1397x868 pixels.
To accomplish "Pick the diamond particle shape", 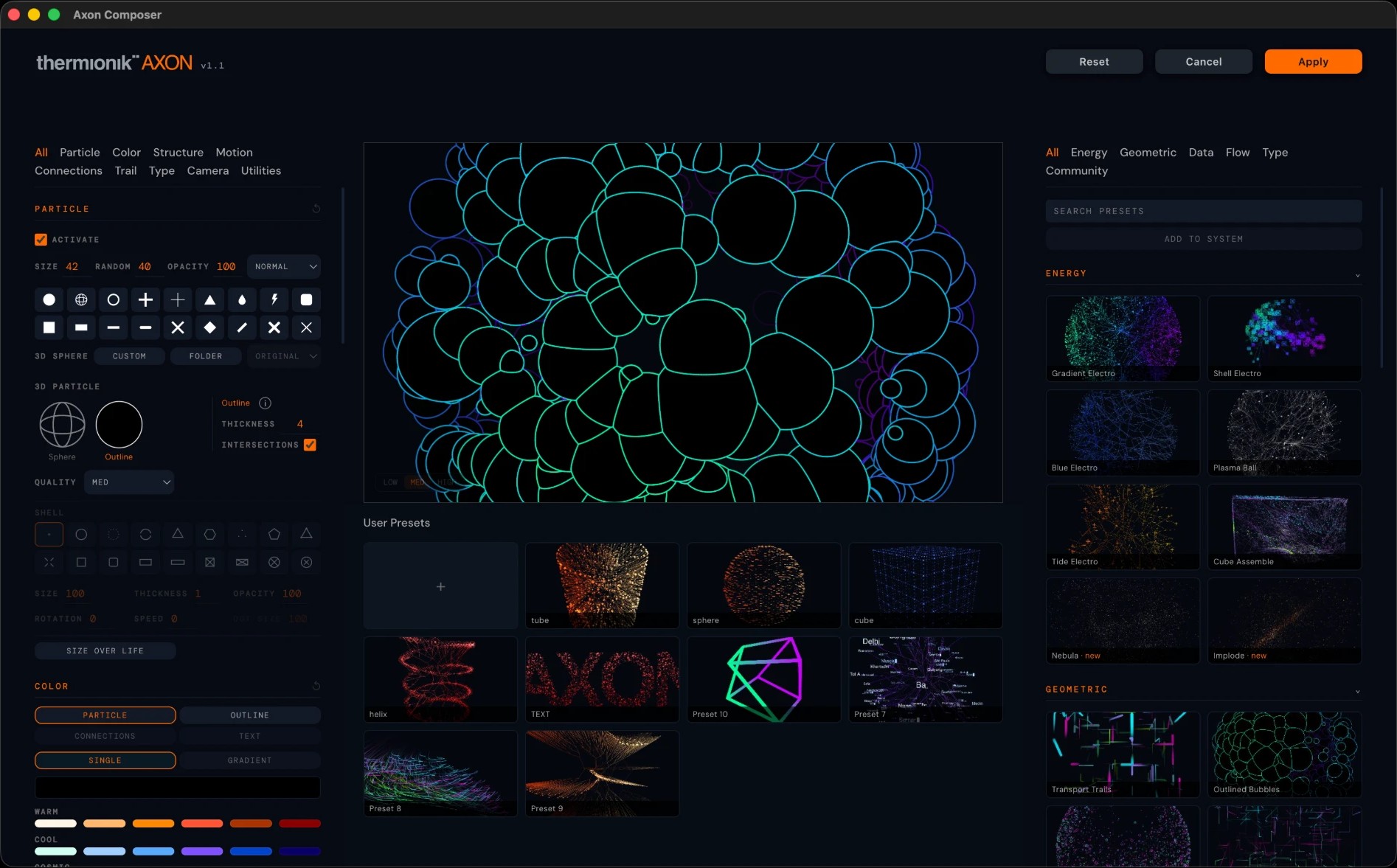I will (210, 327).
